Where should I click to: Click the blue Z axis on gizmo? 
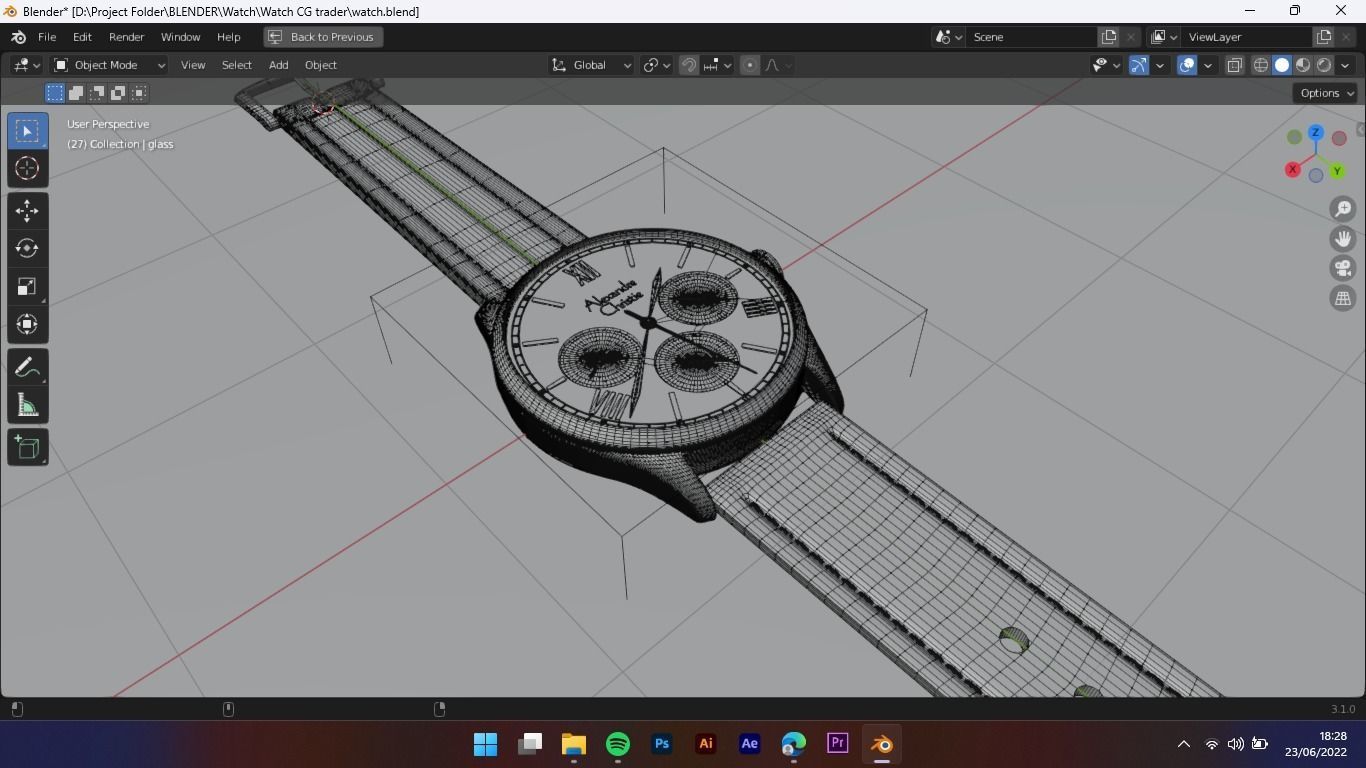1316,132
